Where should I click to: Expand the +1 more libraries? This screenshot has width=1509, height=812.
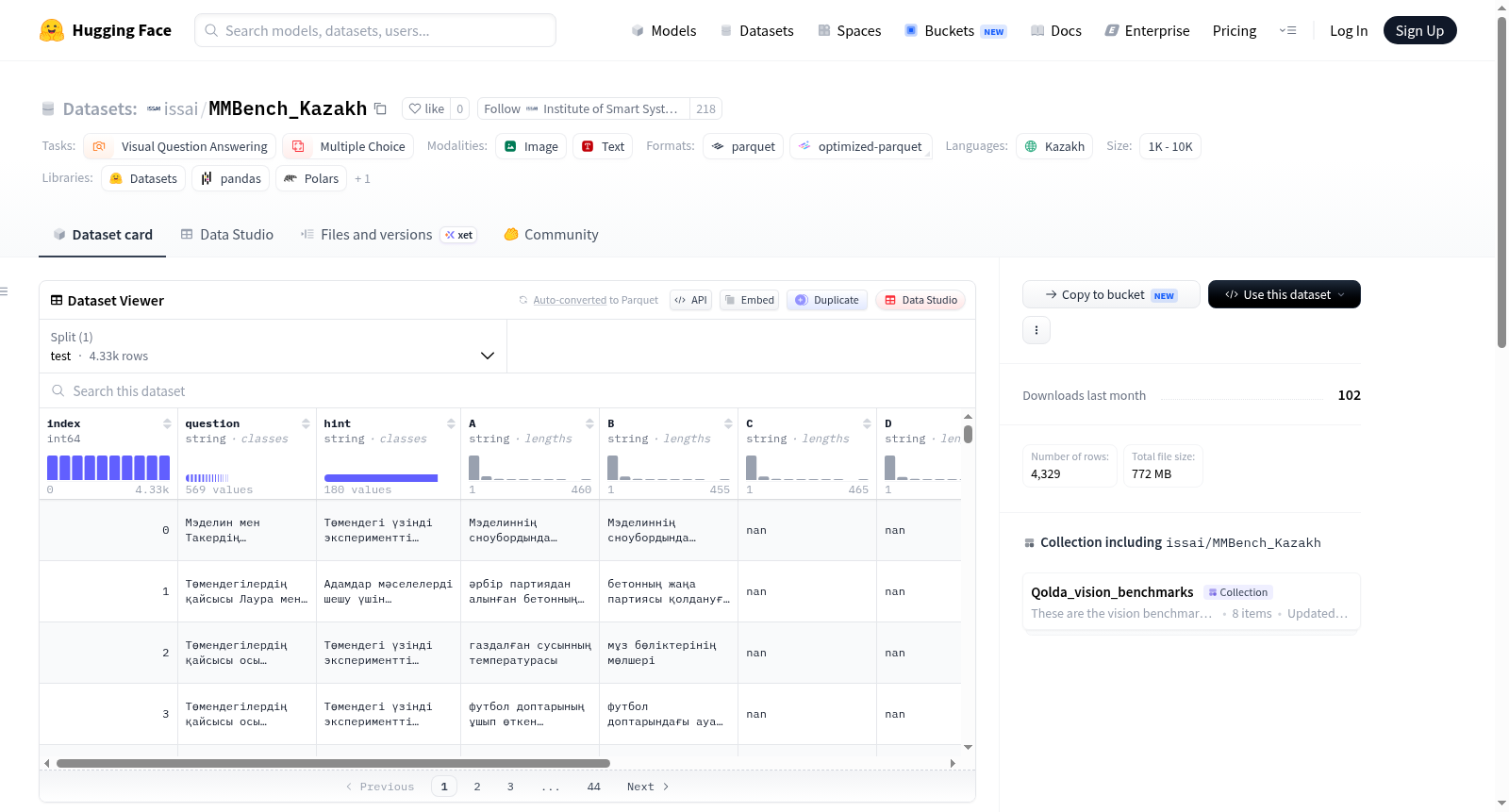362,178
